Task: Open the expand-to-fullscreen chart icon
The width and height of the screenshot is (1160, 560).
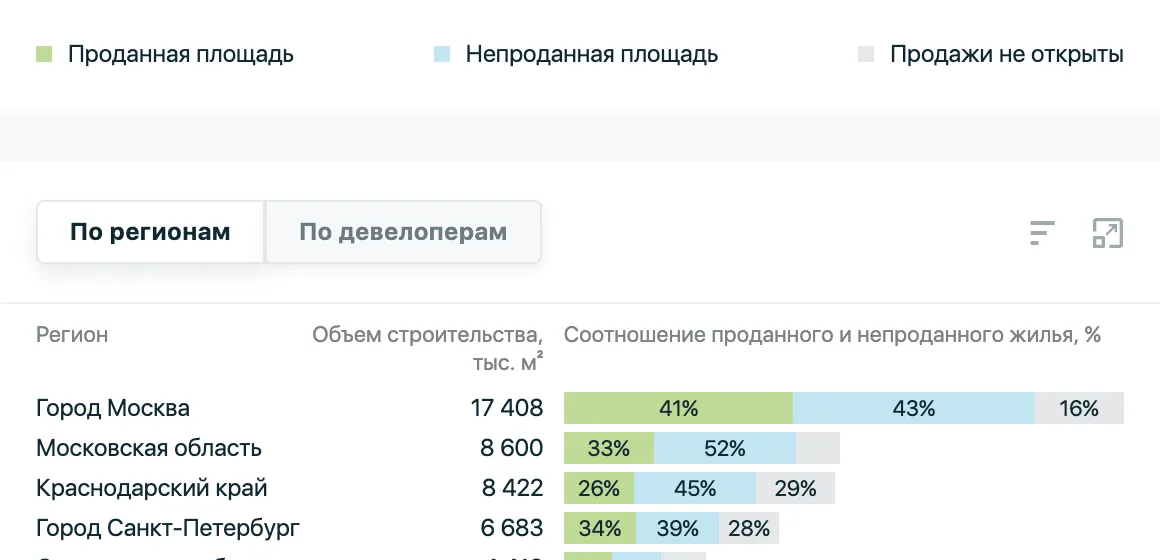Action: (1107, 233)
